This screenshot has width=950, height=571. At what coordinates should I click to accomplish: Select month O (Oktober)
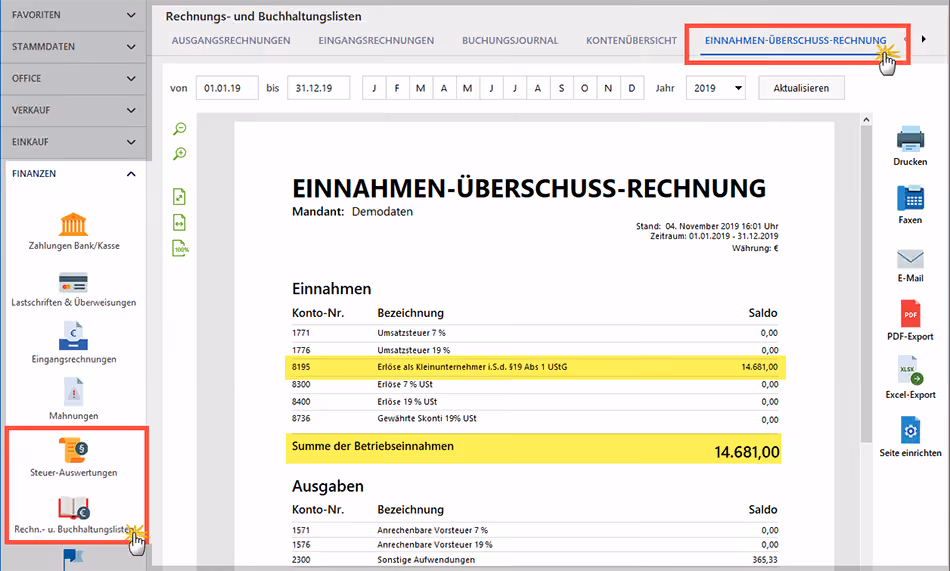pos(585,88)
